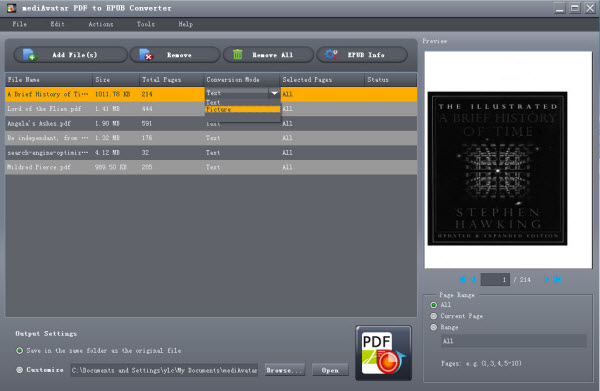Click the output folder path field
The image size is (600, 391).
pos(164,370)
